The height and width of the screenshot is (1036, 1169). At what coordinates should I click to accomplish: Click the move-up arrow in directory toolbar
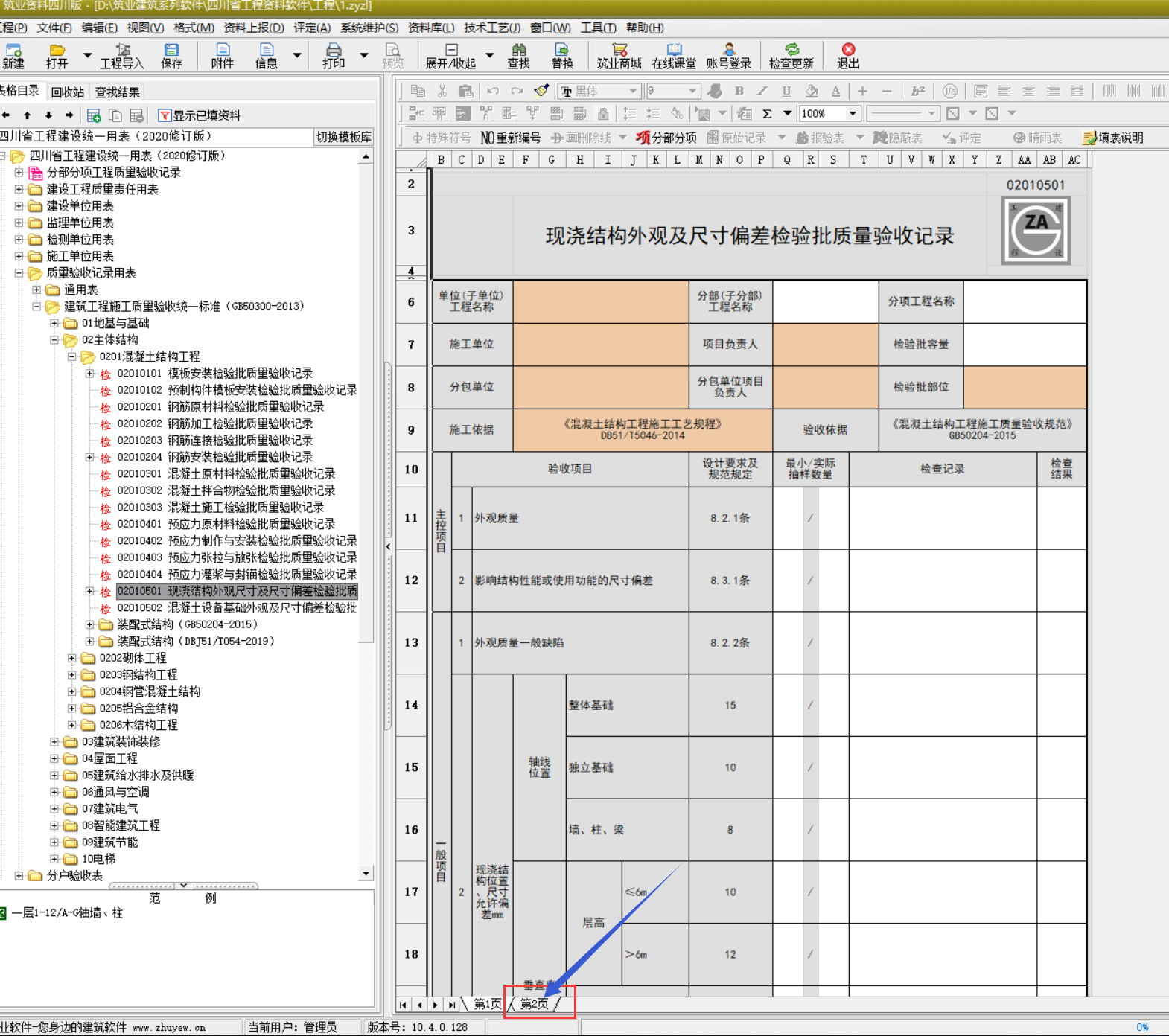point(28,115)
